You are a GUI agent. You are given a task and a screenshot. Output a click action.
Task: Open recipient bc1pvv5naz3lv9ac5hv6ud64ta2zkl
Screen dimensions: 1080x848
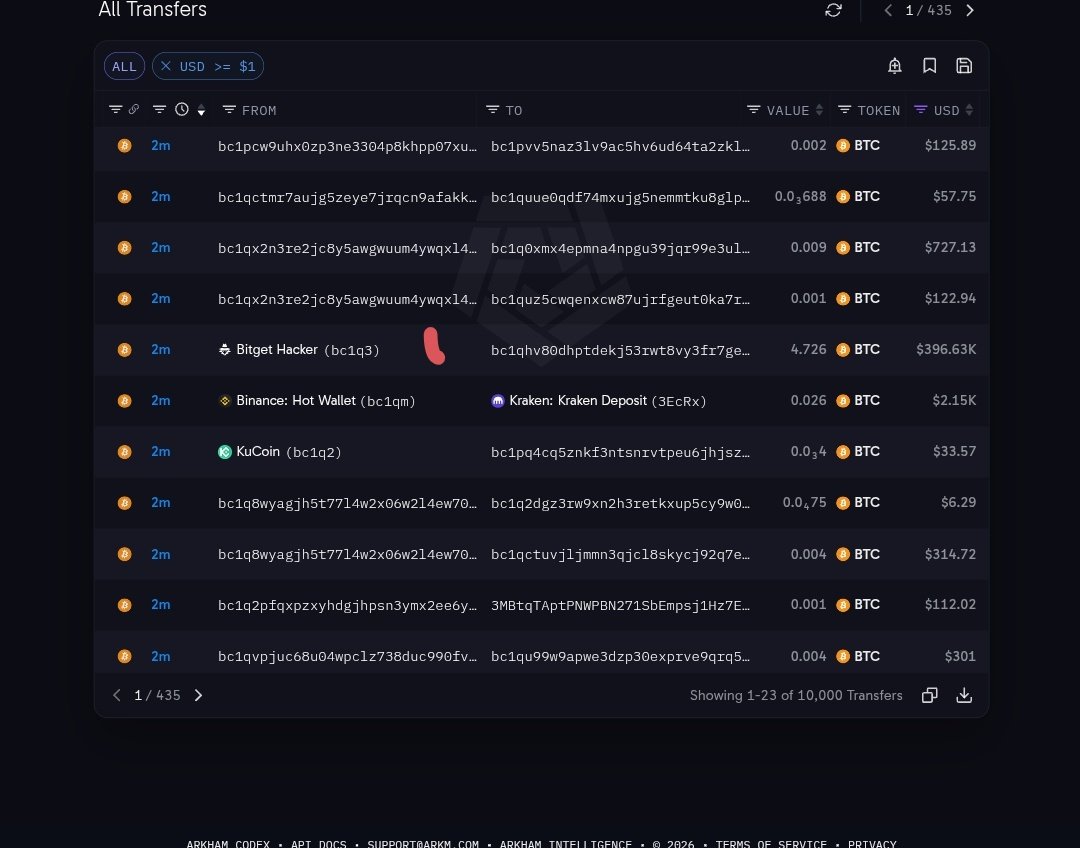620,146
